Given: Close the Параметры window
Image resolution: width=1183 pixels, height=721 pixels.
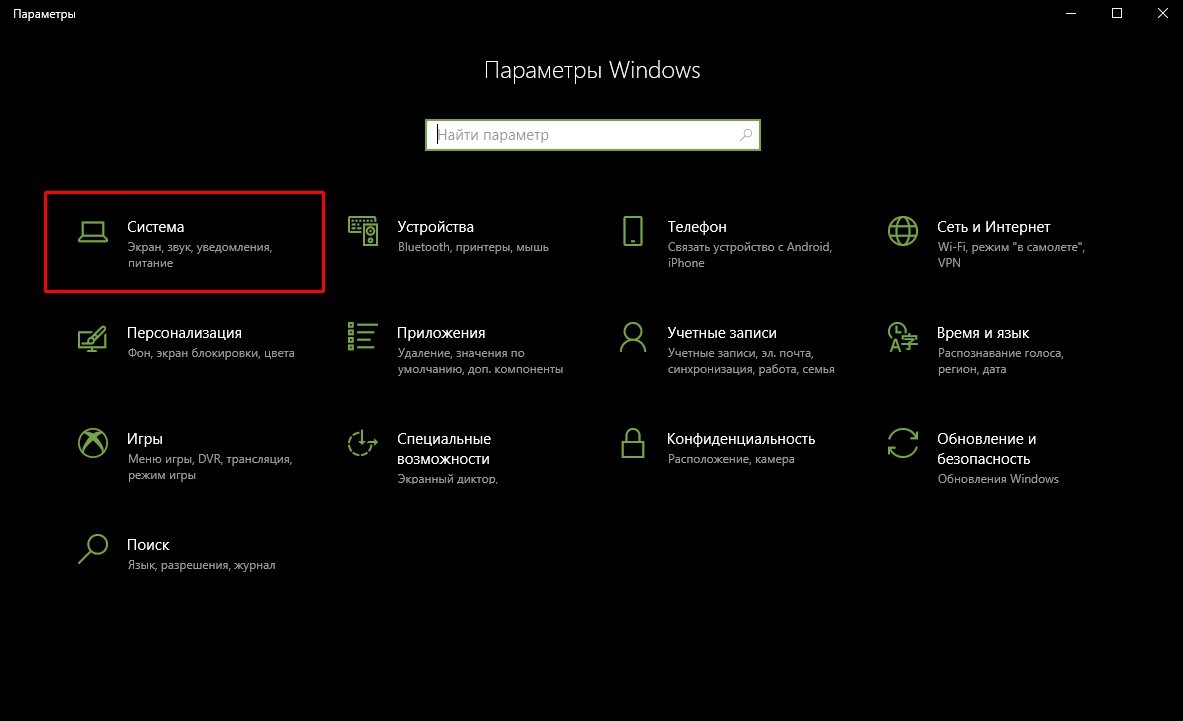Looking at the screenshot, I should 1163,14.
